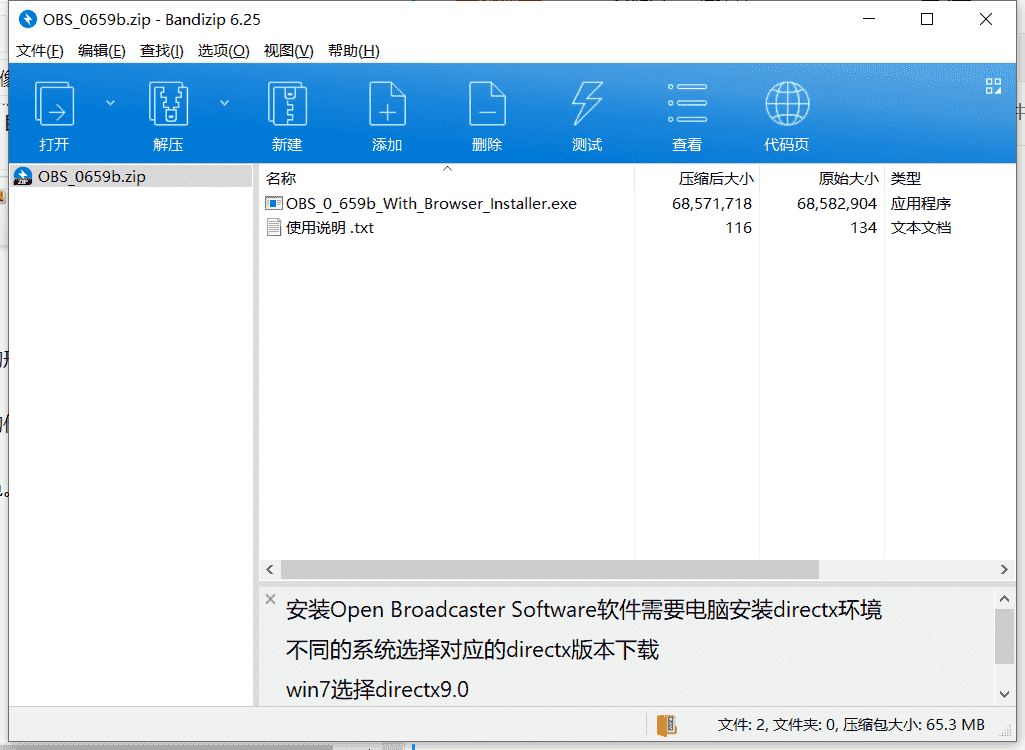Open the File (文件) menu
The width and height of the screenshot is (1025, 750).
click(x=40, y=51)
